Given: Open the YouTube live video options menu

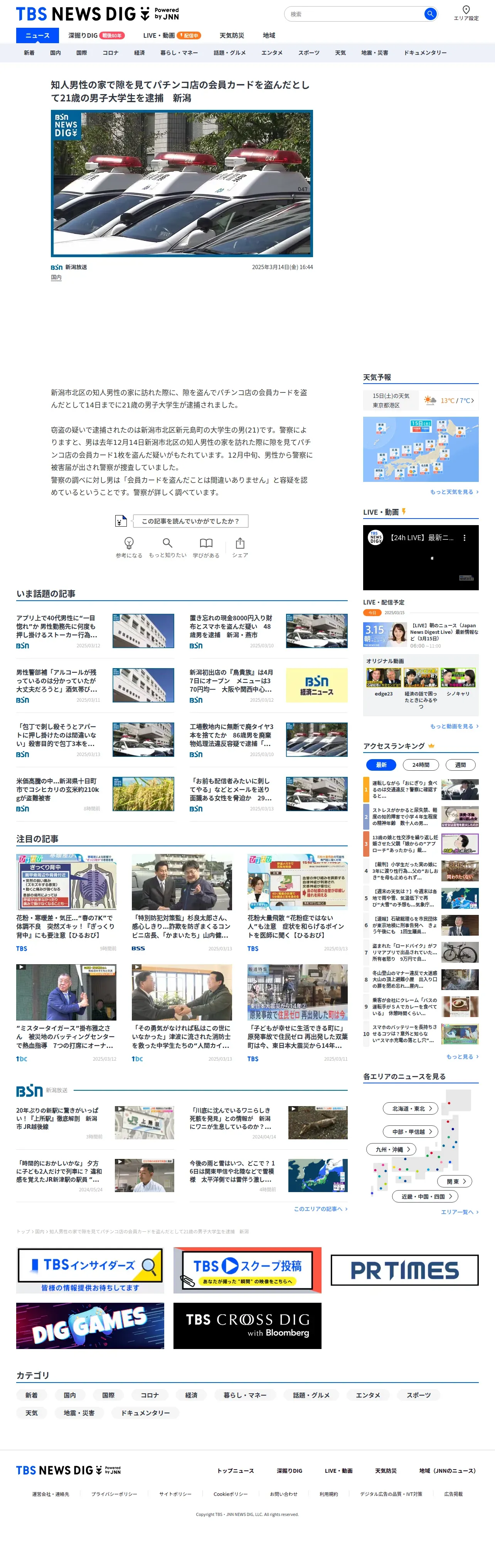Looking at the screenshot, I should (x=464, y=537).
